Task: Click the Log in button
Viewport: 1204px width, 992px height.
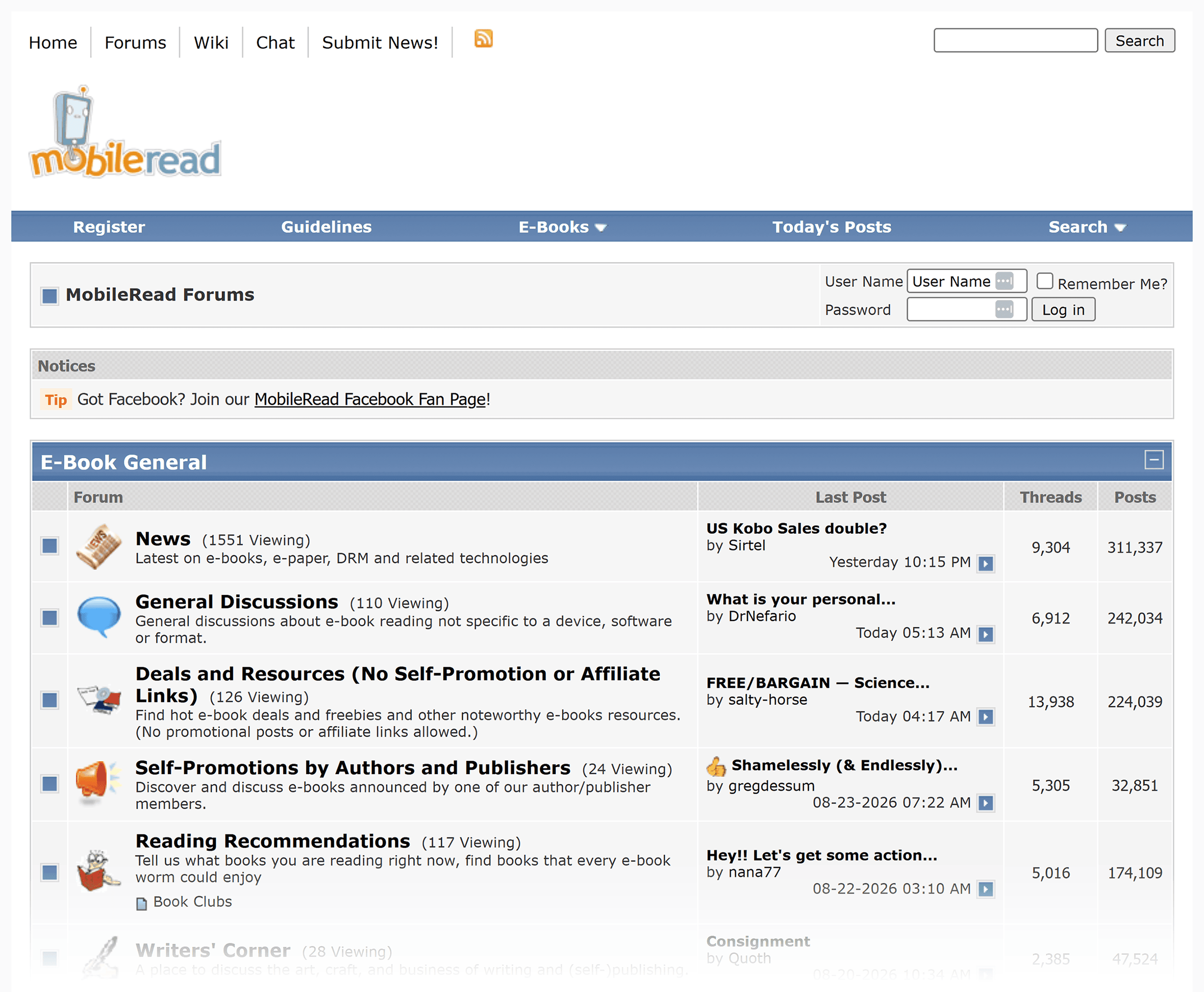Action: pyautogui.click(x=1063, y=310)
